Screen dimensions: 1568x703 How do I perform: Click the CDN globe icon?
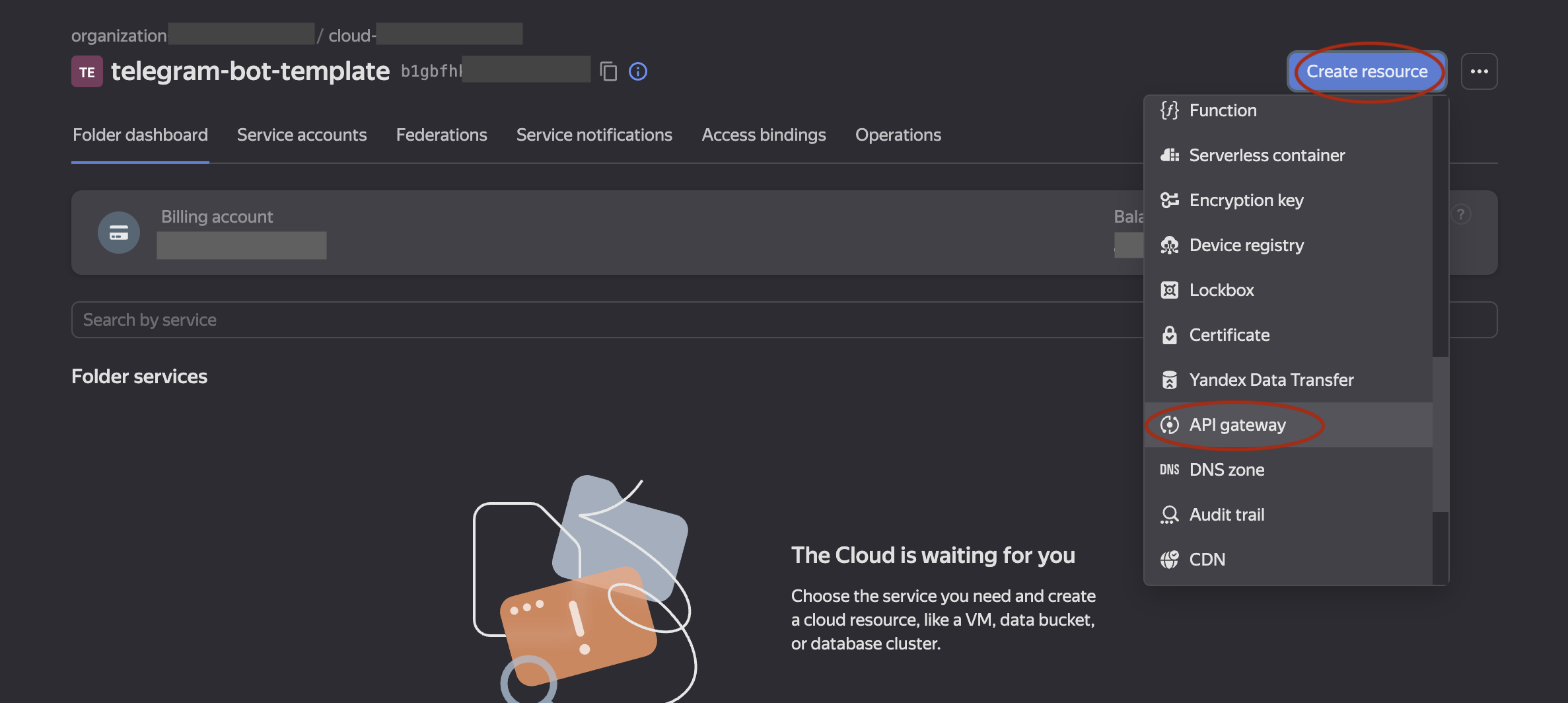pyautogui.click(x=1170, y=560)
